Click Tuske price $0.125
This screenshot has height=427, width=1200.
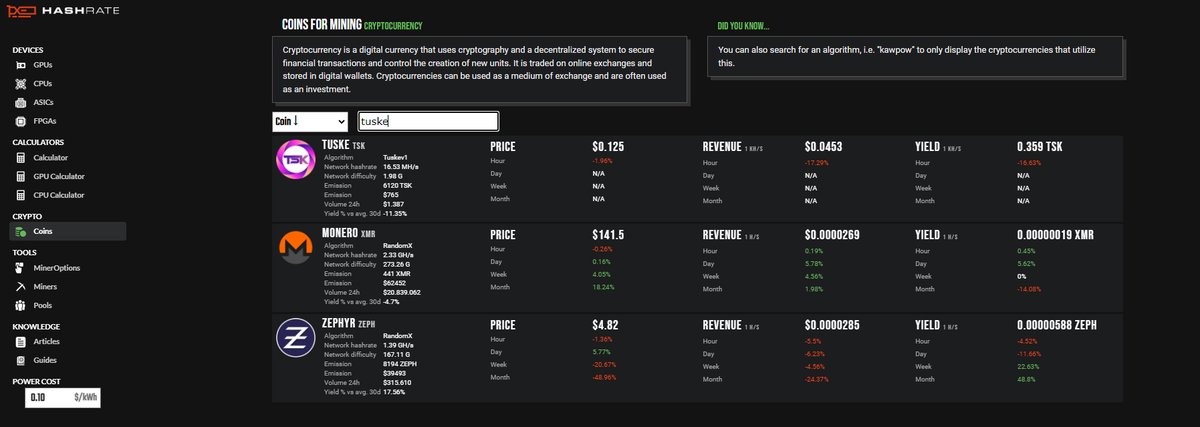(608, 146)
